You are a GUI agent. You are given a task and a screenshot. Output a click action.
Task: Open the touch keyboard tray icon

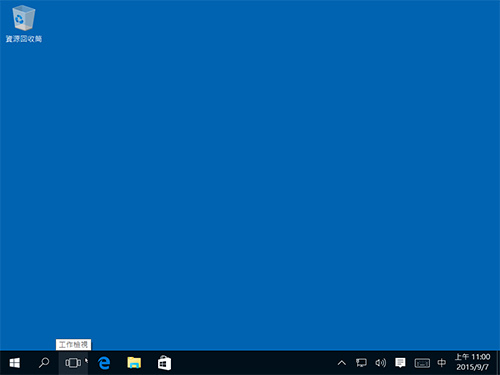[x=422, y=363]
